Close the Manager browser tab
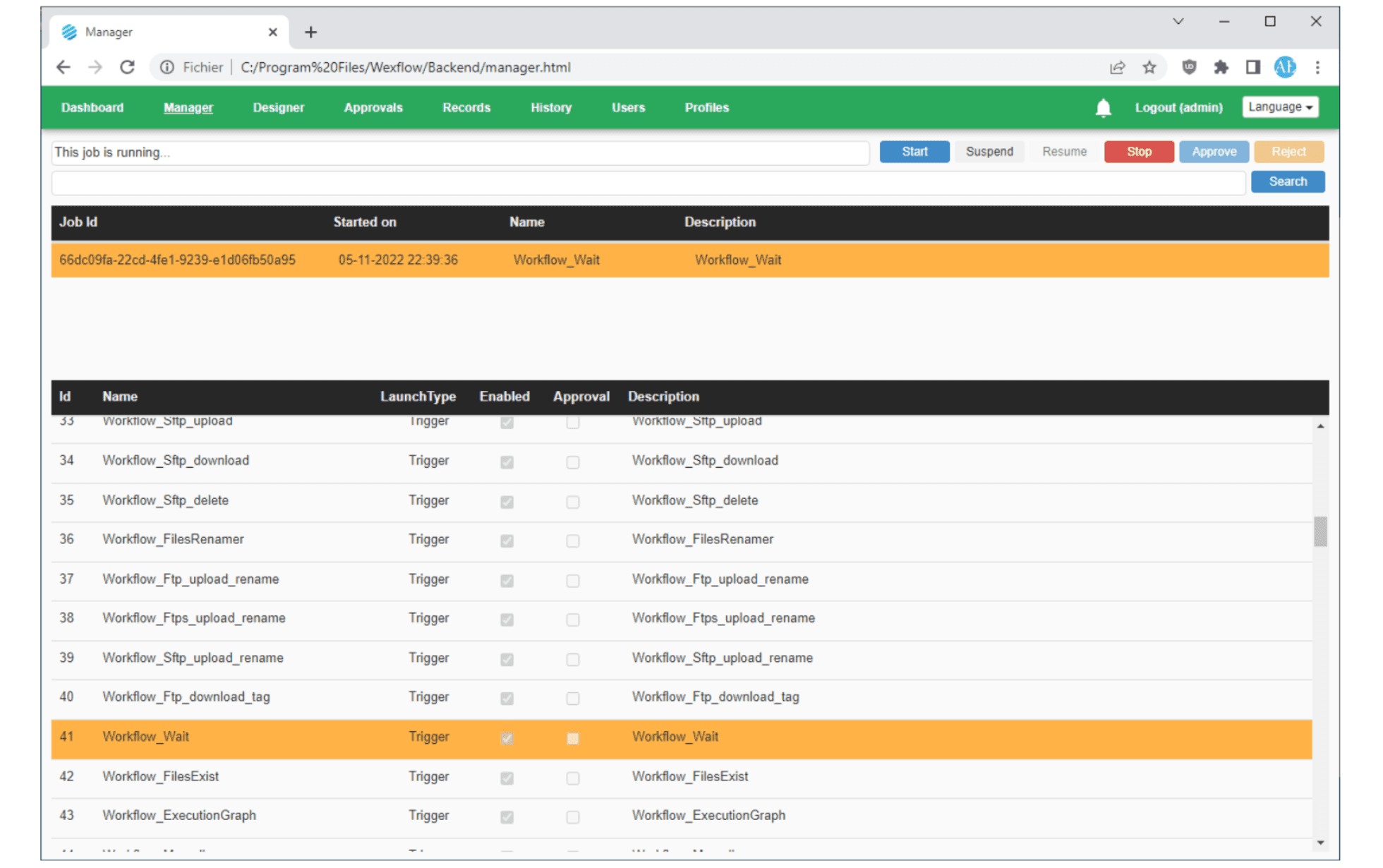 pos(273,32)
